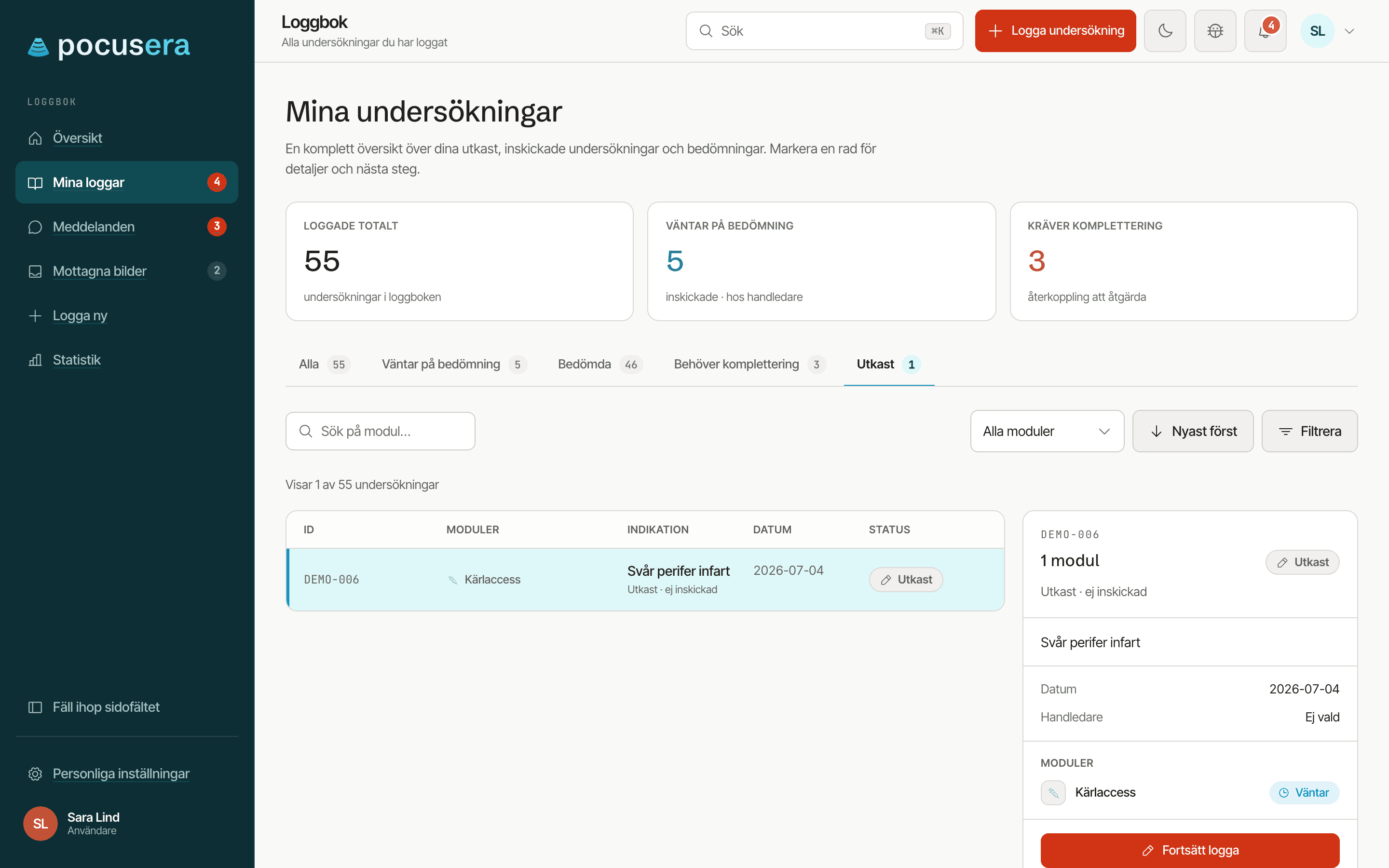The width and height of the screenshot is (1389, 868).
Task: Click Utkast badge in detail panel
Action: [1302, 562]
